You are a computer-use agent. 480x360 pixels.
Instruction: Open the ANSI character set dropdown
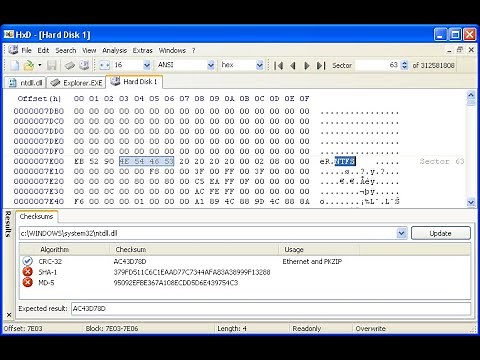click(211, 65)
